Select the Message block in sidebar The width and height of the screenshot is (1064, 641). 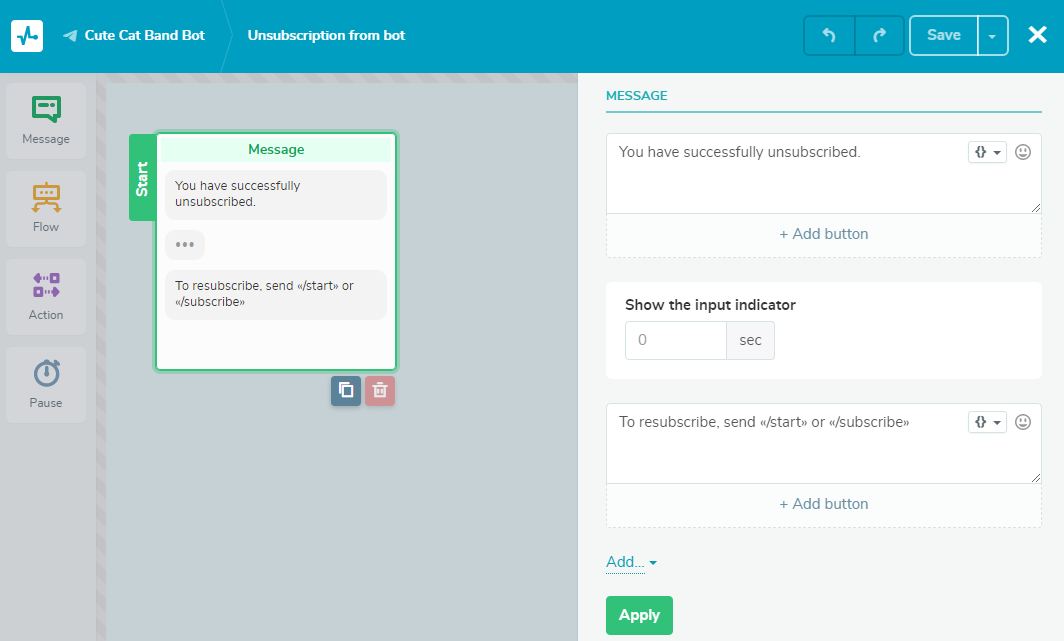click(46, 121)
